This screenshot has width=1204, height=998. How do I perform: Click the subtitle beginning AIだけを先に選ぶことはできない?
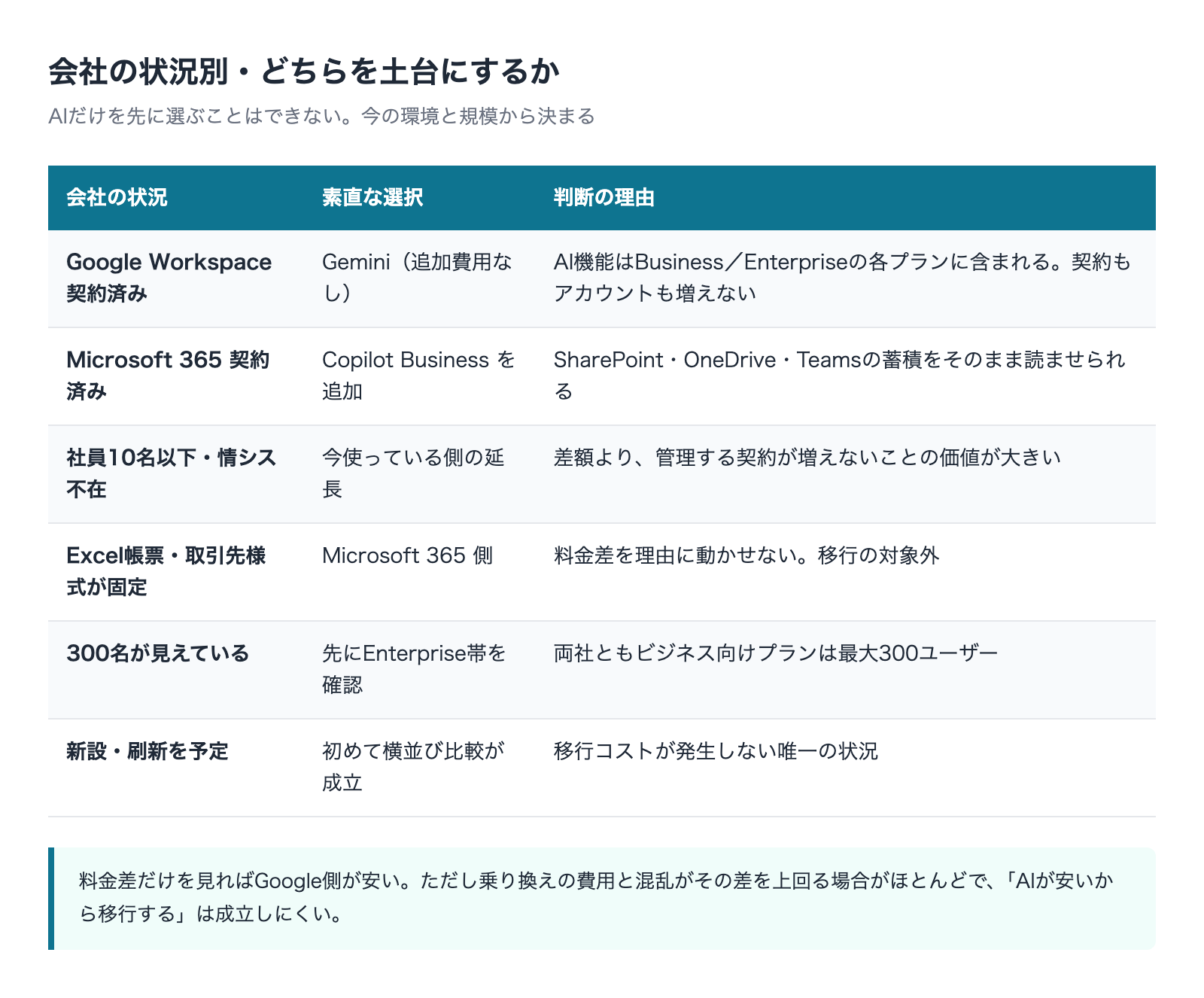tap(321, 116)
